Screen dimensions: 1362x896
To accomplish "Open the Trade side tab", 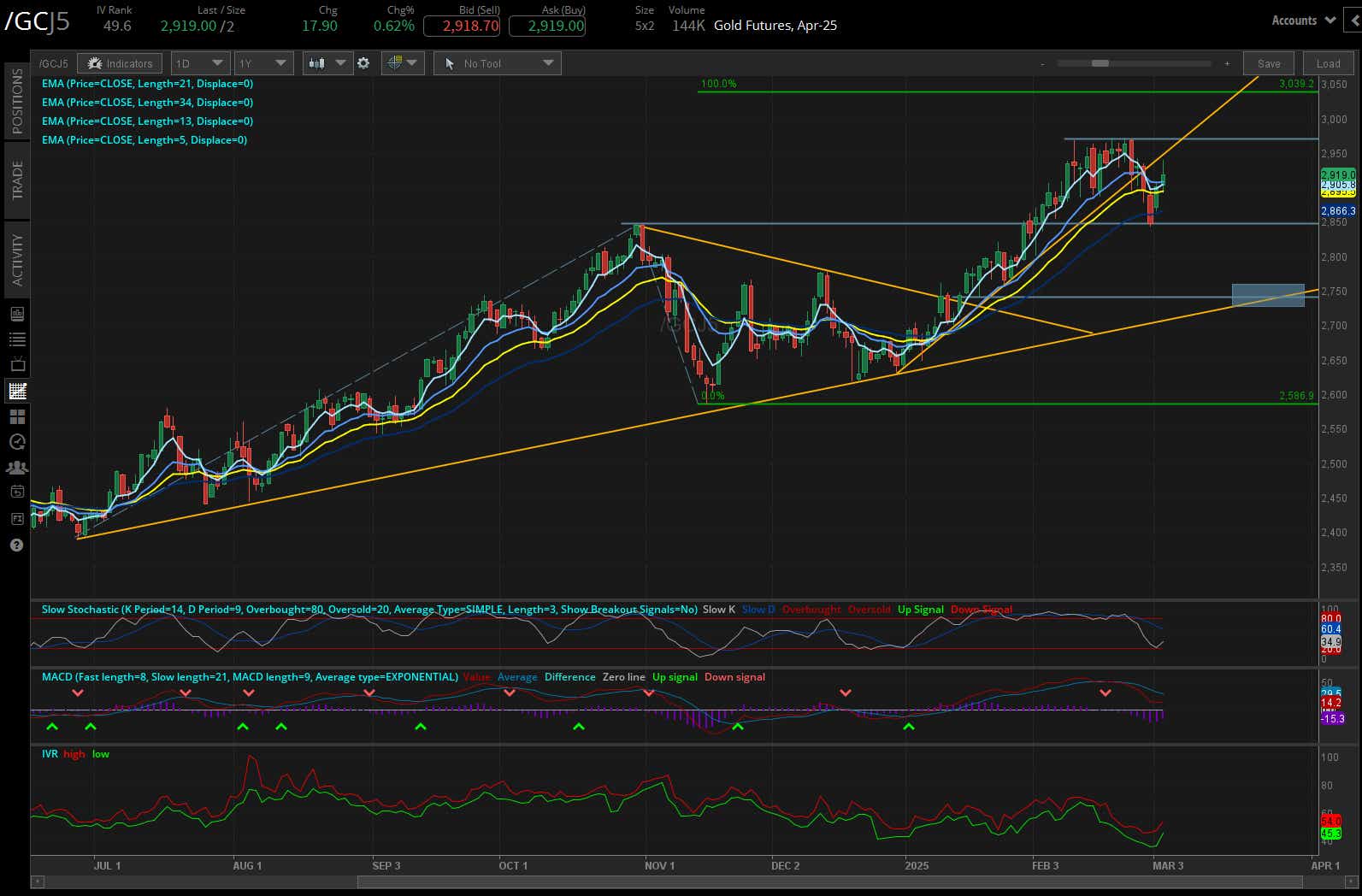I will pyautogui.click(x=17, y=180).
